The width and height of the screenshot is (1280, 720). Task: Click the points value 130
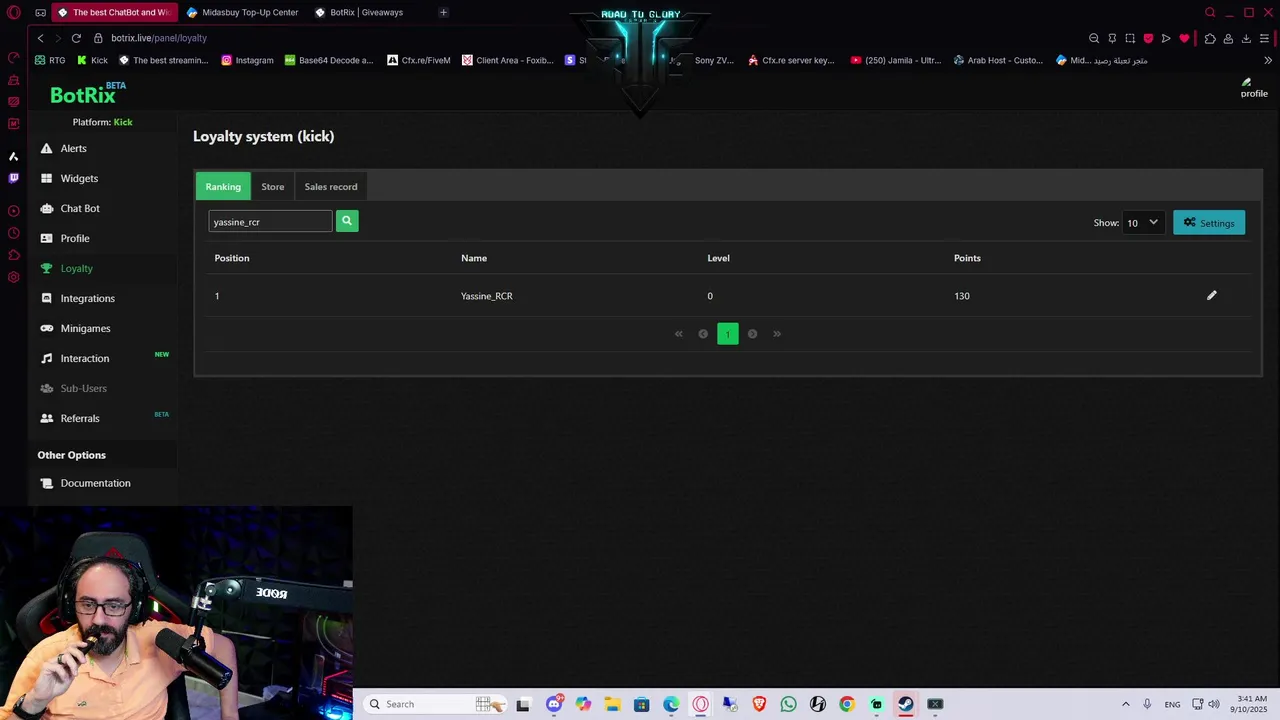tap(962, 296)
